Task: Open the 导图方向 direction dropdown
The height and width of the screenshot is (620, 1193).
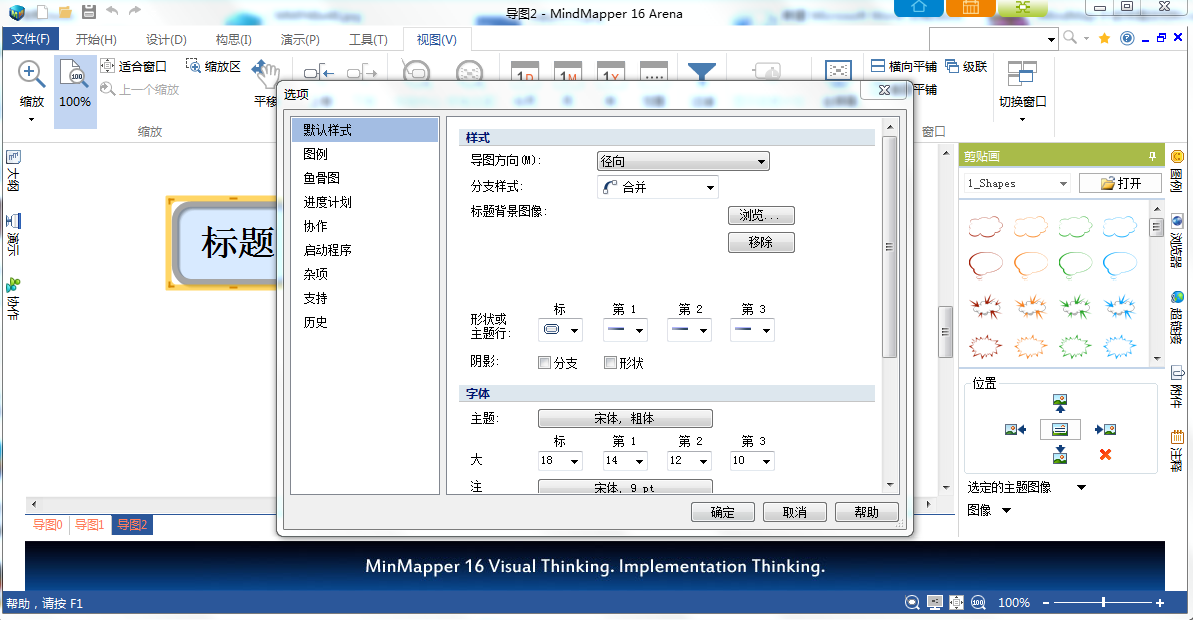Action: 683,161
